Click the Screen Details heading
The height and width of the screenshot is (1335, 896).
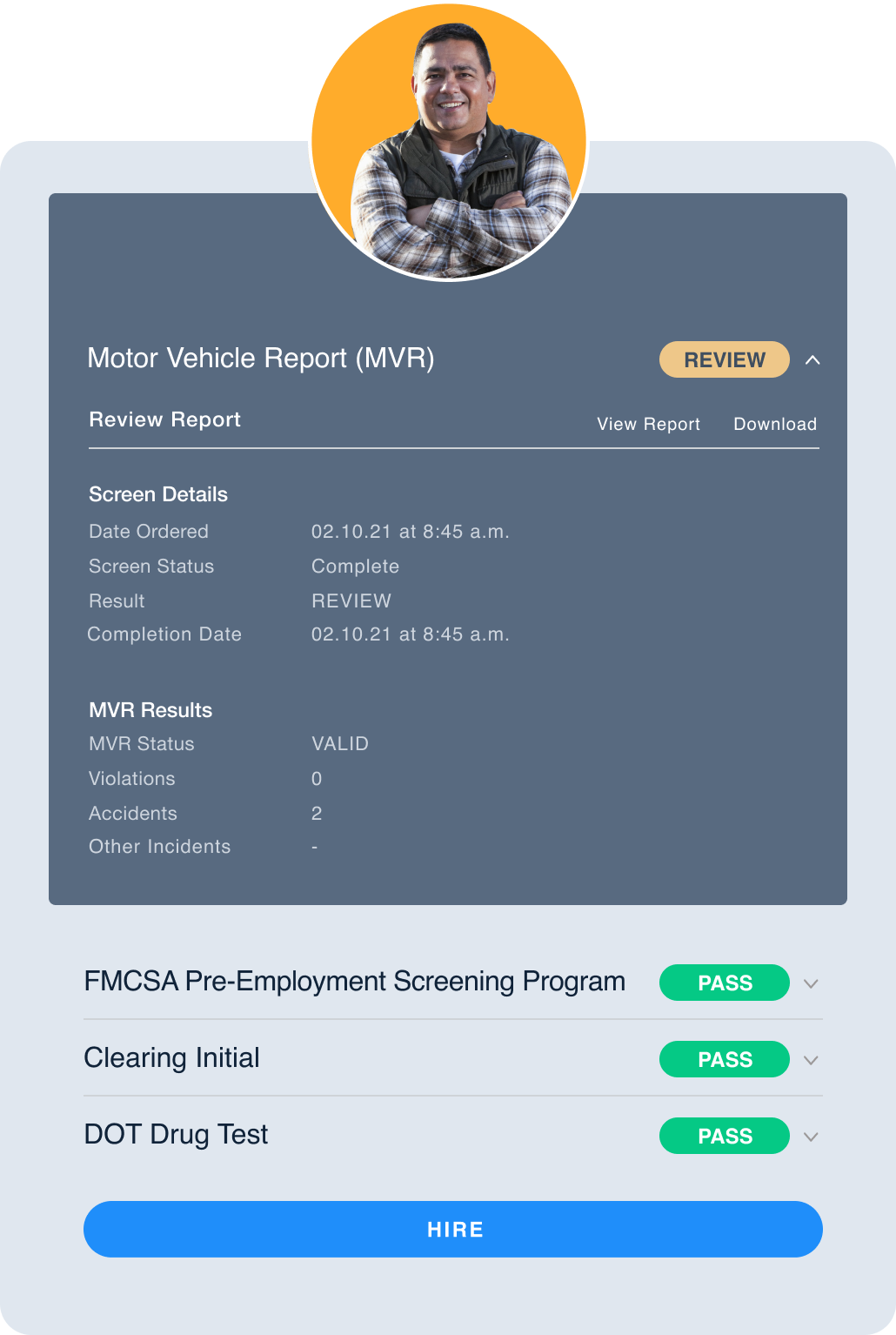pyautogui.click(x=158, y=494)
